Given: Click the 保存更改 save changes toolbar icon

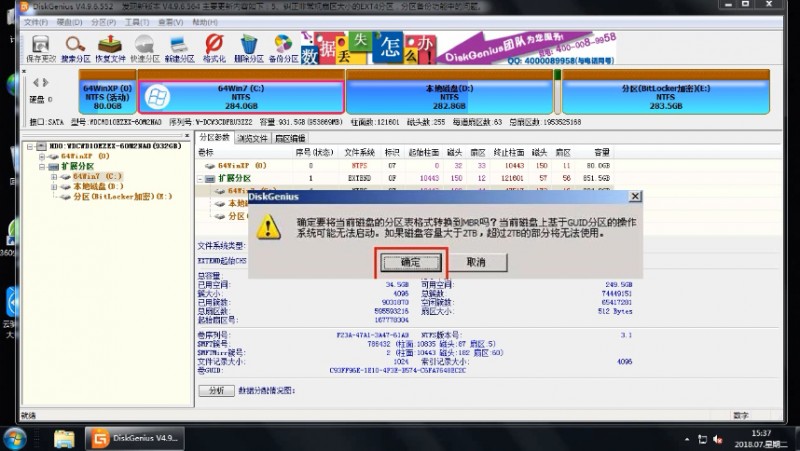Looking at the screenshot, I should [x=41, y=49].
